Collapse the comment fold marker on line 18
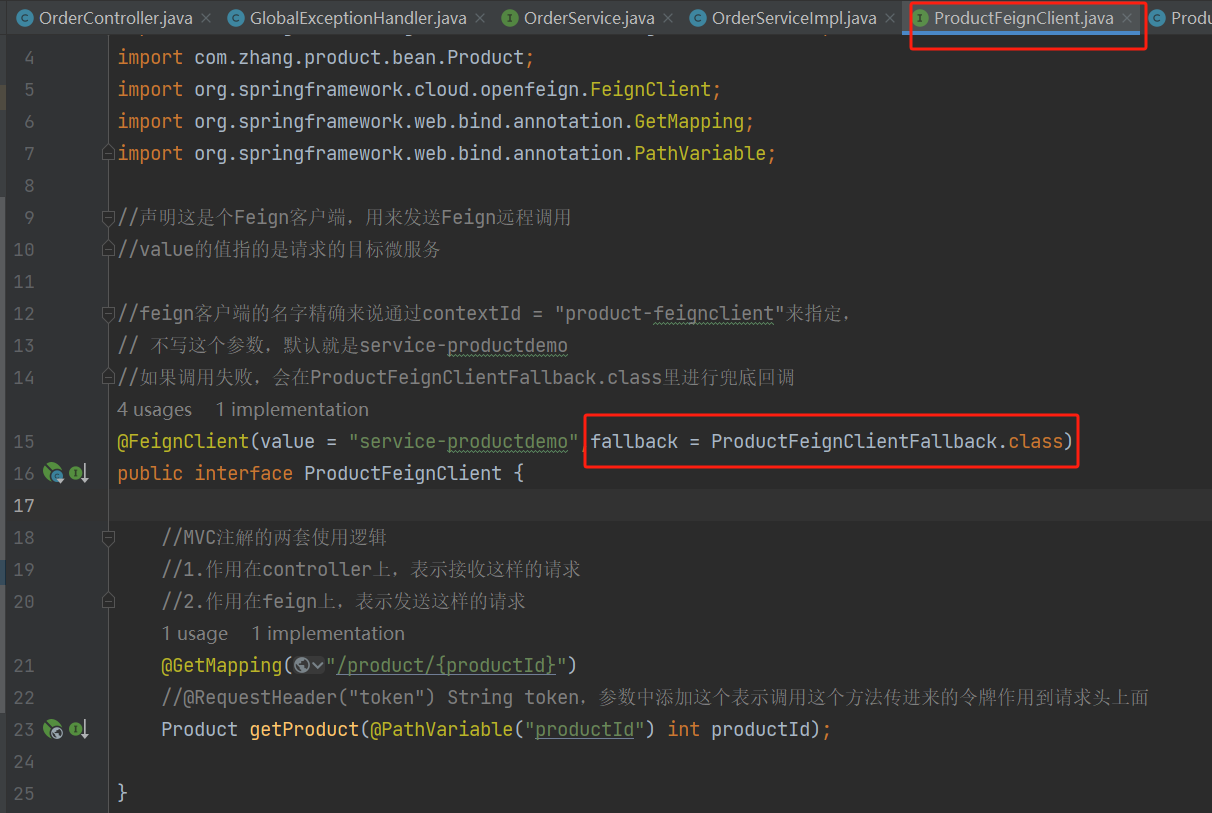1212x813 pixels. 108,538
